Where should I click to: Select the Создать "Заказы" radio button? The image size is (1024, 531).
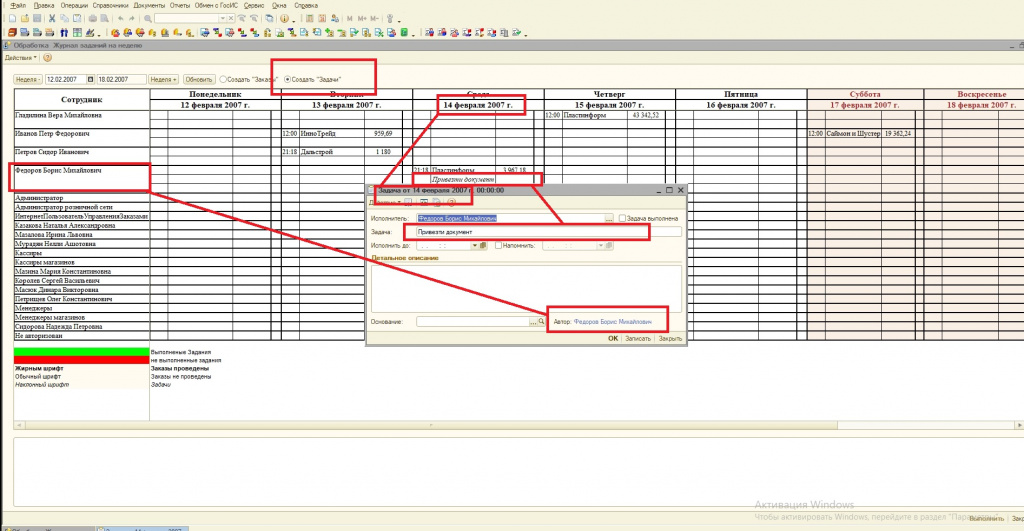tap(223, 79)
